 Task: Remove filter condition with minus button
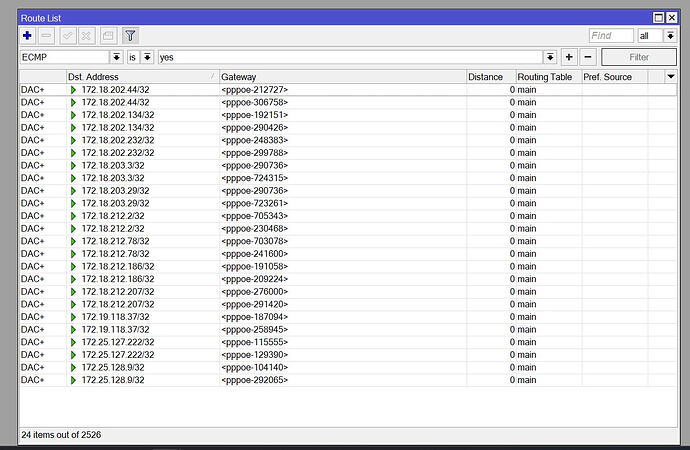(588, 57)
